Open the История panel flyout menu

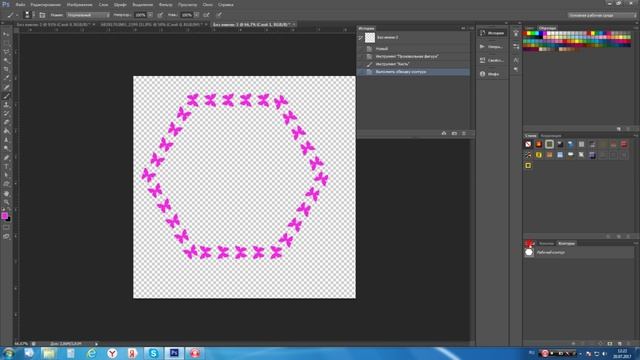coord(471,28)
